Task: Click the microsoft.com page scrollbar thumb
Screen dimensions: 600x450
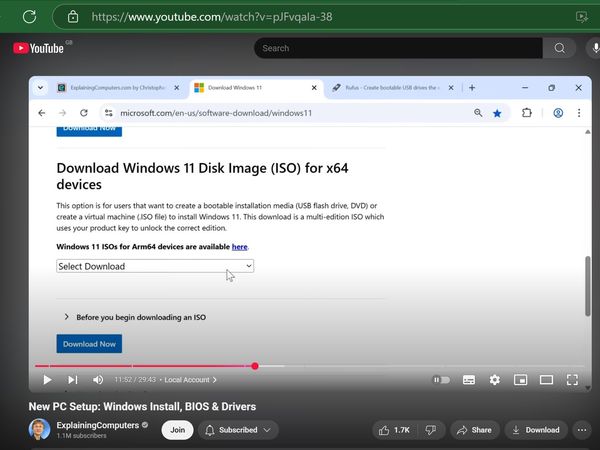Action: 587,286
